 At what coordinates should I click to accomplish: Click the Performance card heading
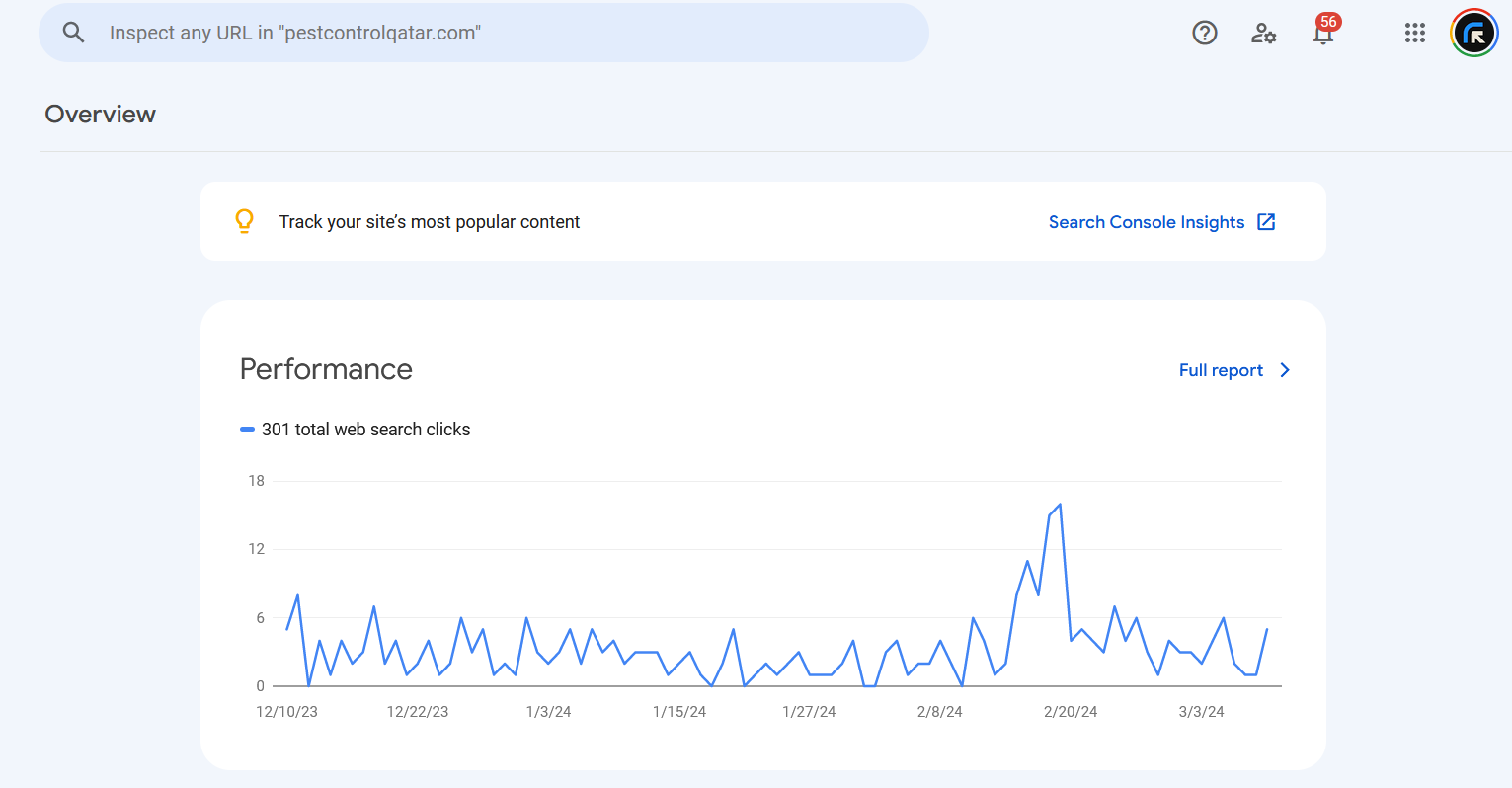click(x=326, y=369)
